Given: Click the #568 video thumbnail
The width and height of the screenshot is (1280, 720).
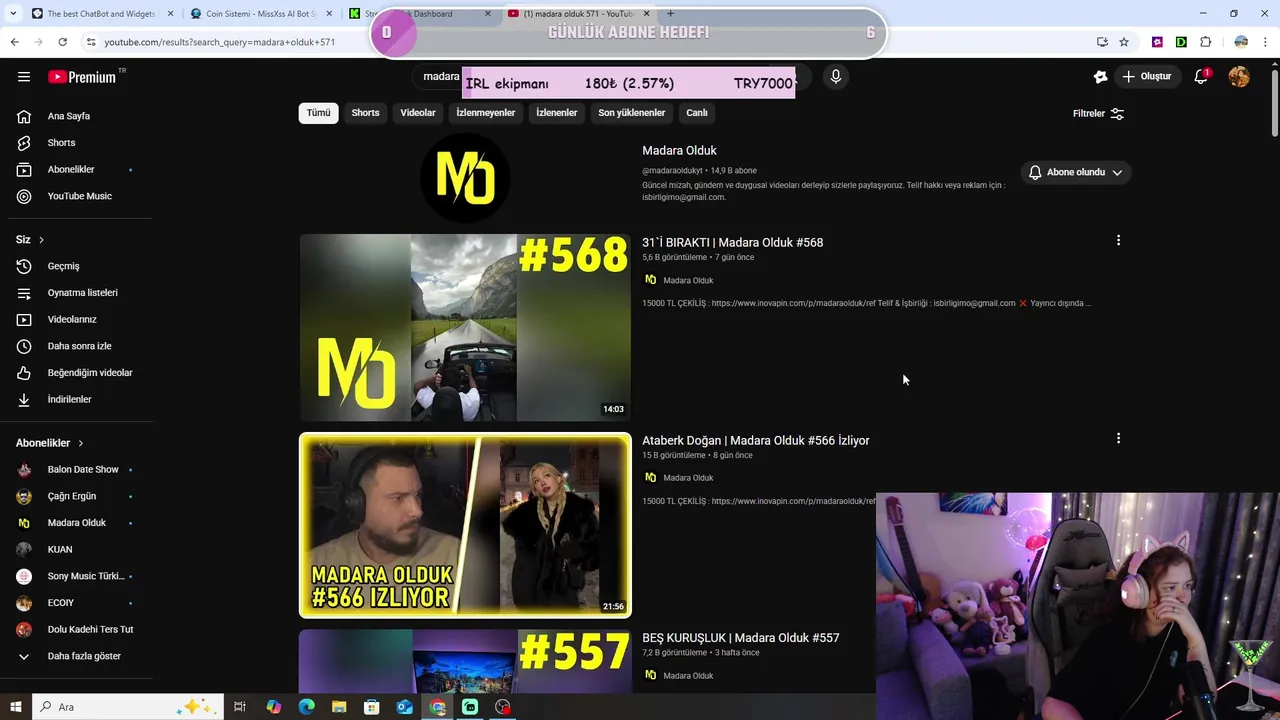Looking at the screenshot, I should click(x=465, y=327).
